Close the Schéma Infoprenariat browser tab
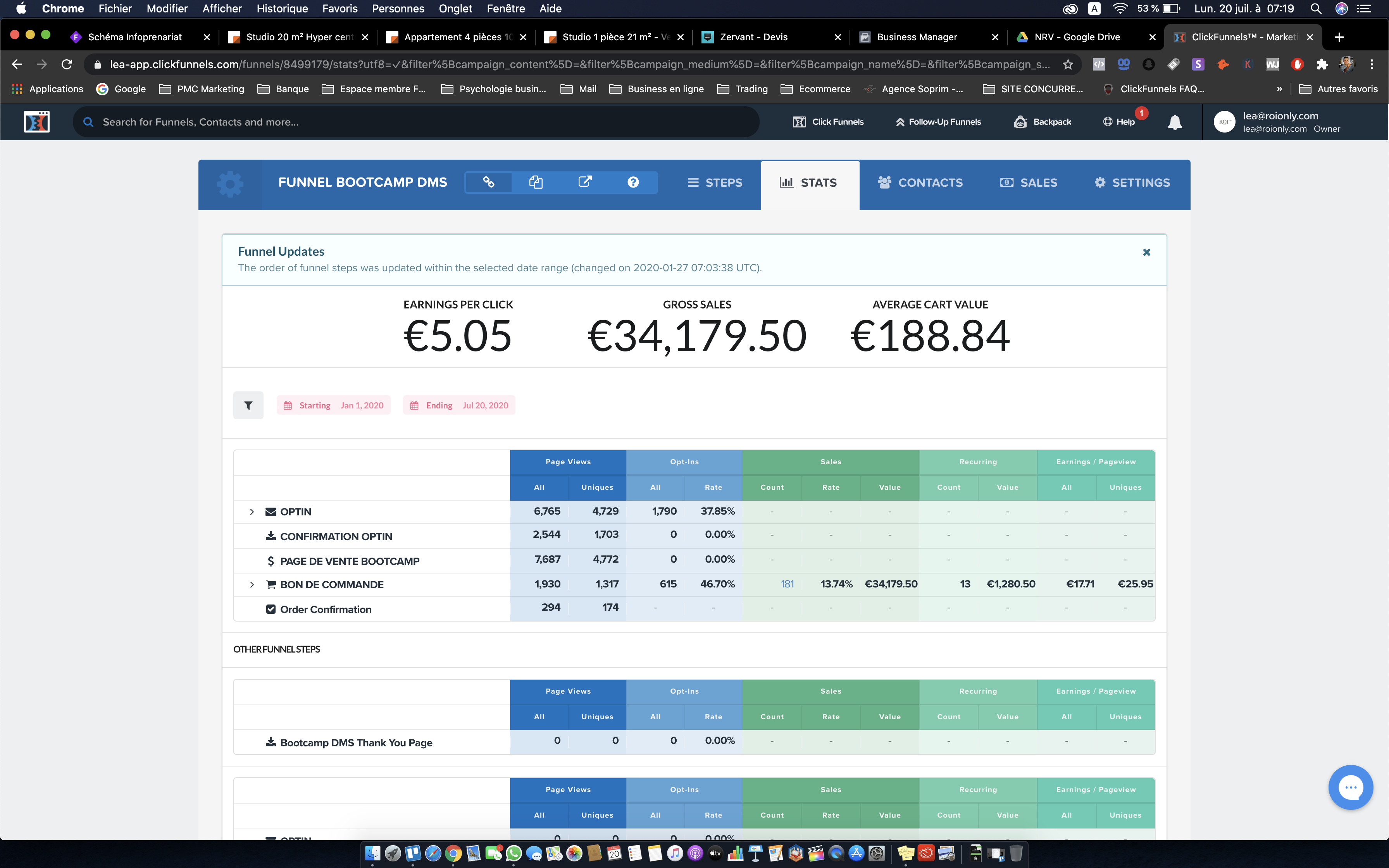 point(207,37)
